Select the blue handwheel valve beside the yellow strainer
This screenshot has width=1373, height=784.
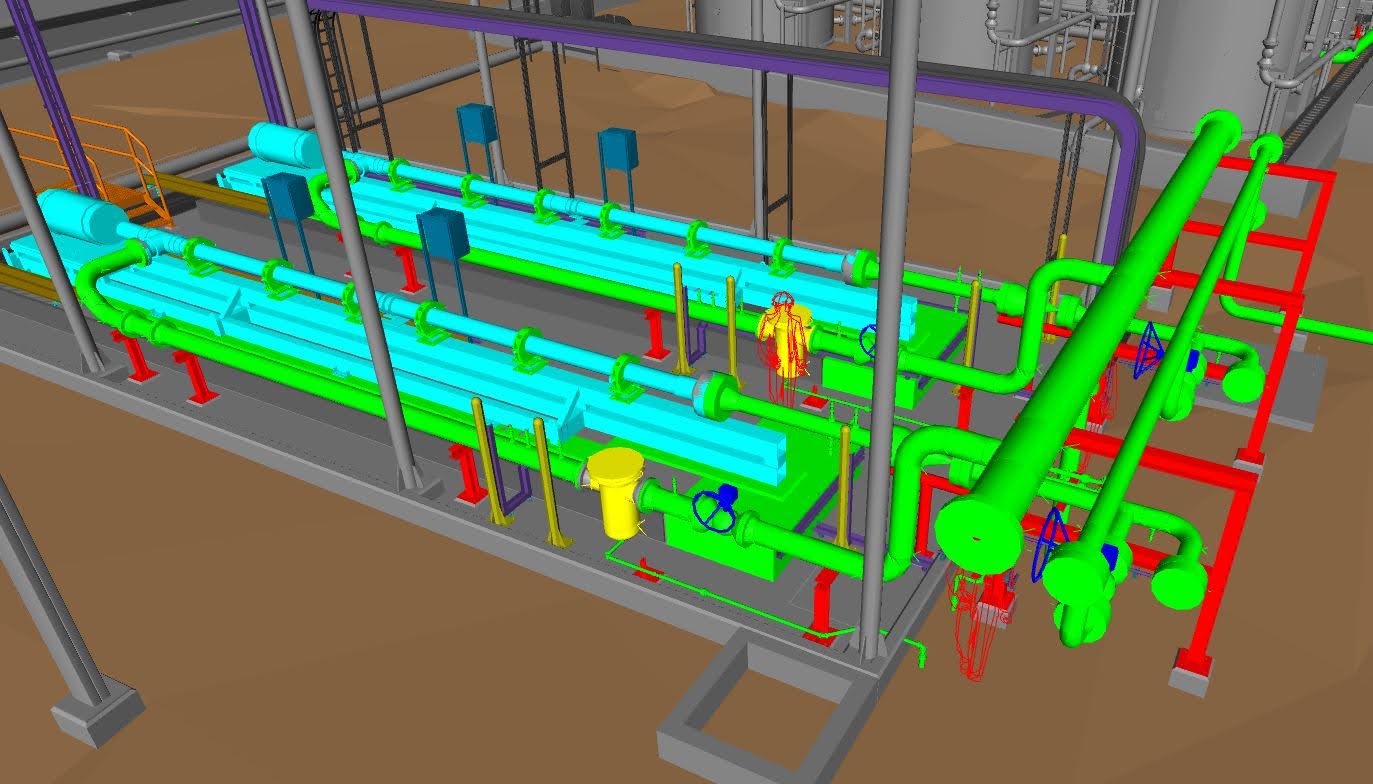713,509
